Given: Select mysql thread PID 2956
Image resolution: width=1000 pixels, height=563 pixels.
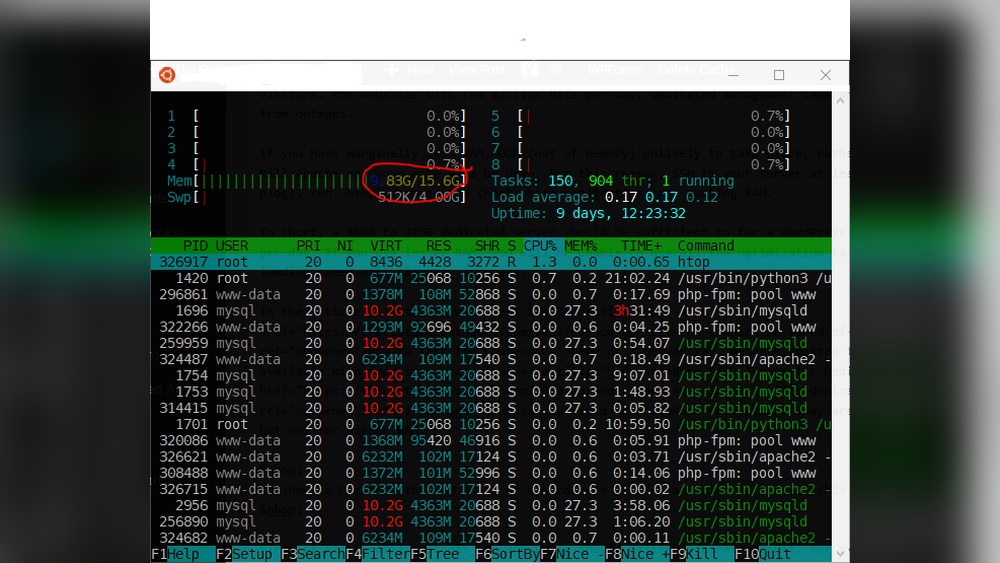Looking at the screenshot, I should point(491,506).
